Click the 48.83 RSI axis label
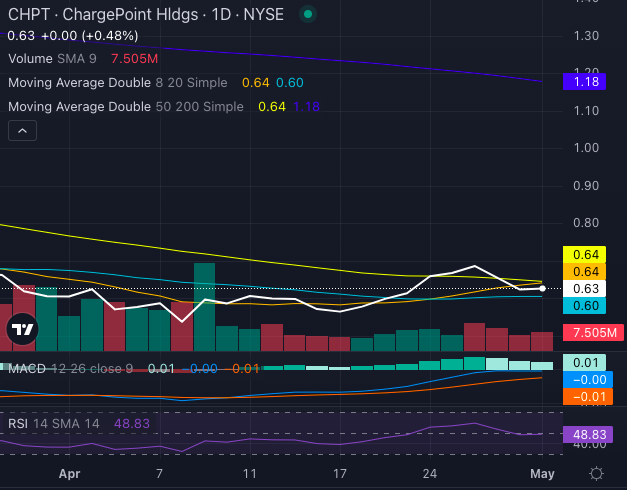The image size is (627, 490). point(587,434)
